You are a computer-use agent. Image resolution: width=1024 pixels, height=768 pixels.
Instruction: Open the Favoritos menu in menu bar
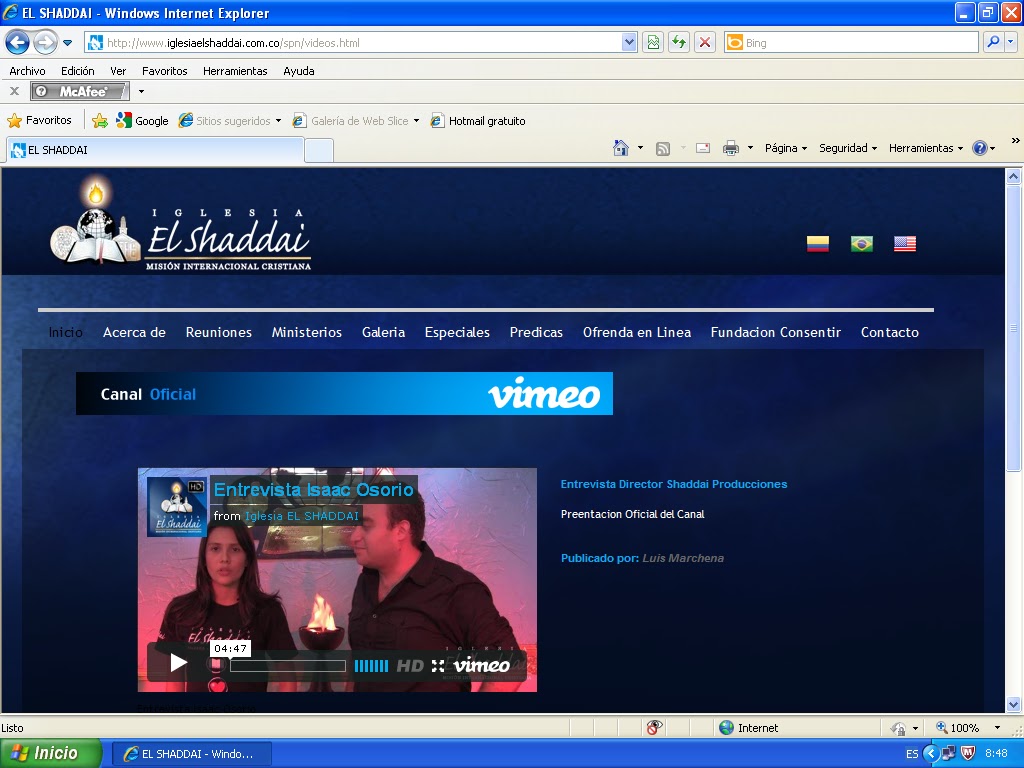click(x=165, y=71)
